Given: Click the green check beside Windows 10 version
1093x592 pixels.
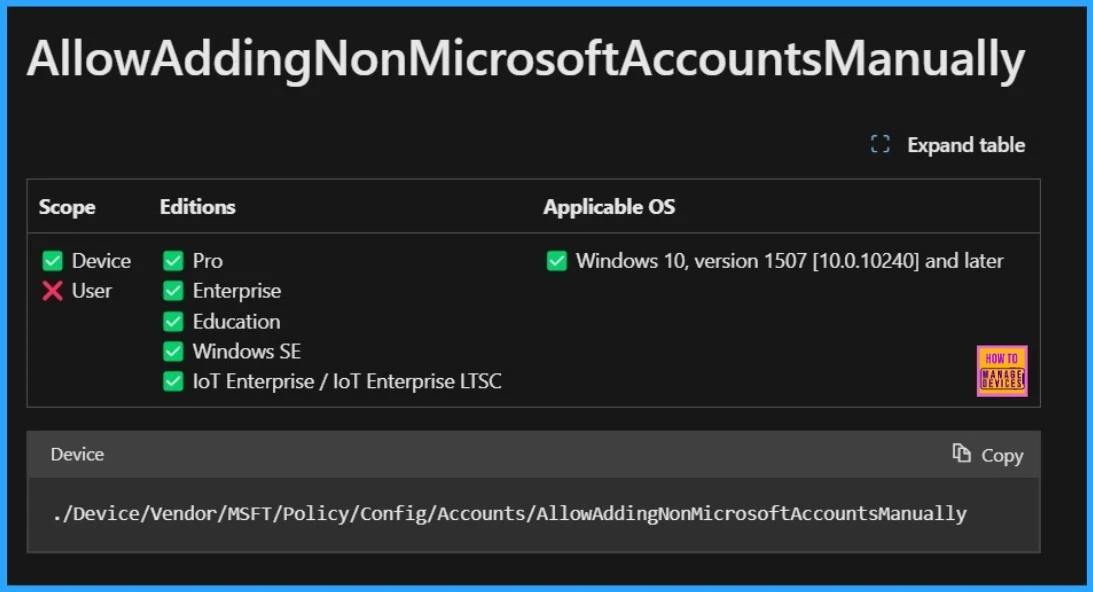Looking at the screenshot, I should tap(557, 261).
